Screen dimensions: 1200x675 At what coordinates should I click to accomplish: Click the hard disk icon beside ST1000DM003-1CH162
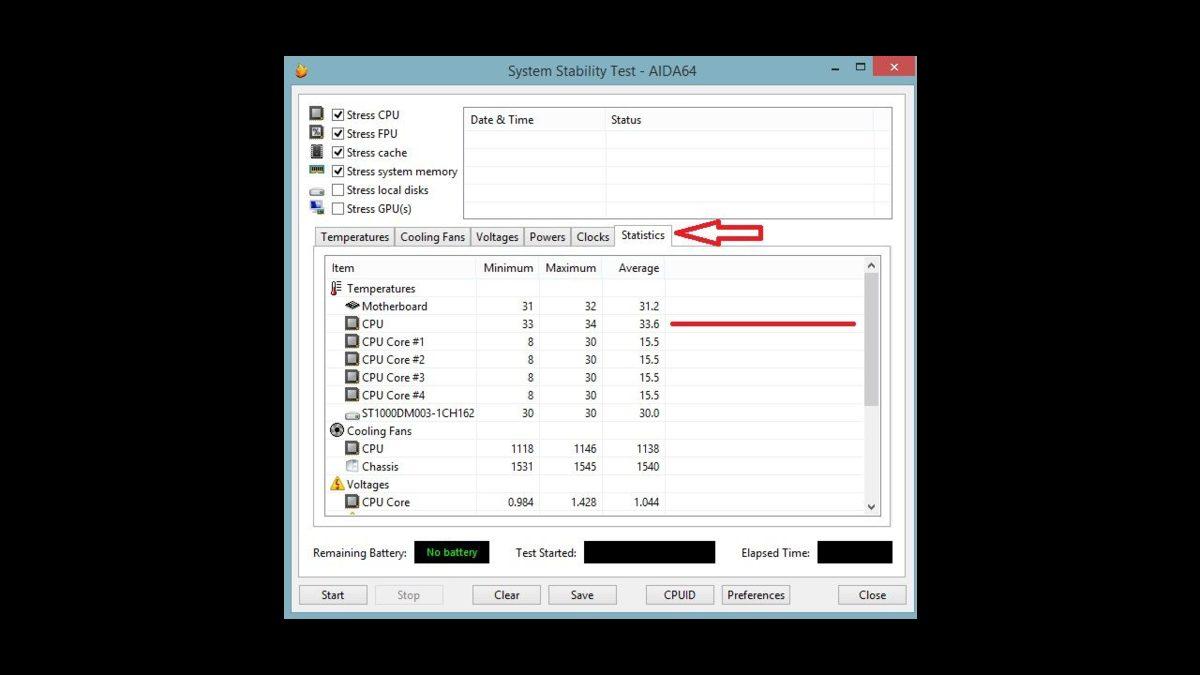pos(352,413)
